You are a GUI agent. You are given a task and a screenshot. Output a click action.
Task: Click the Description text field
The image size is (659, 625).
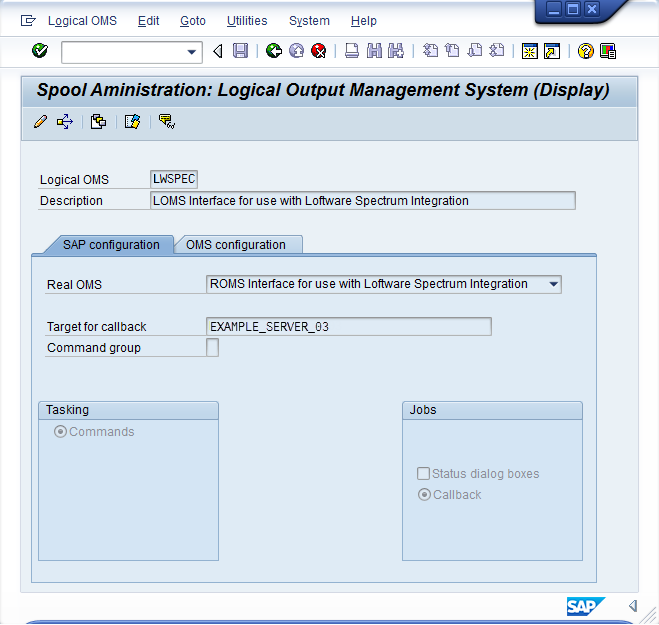[363, 200]
